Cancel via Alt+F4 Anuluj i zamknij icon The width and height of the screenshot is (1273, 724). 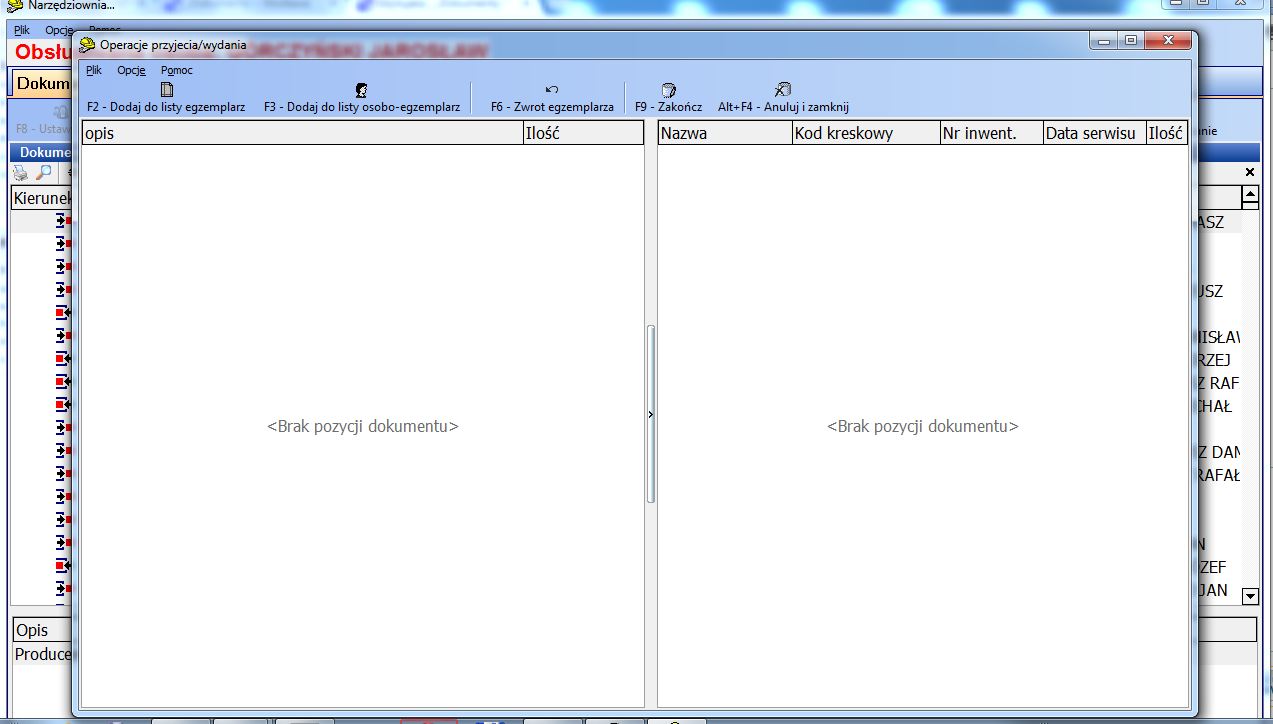click(x=783, y=89)
